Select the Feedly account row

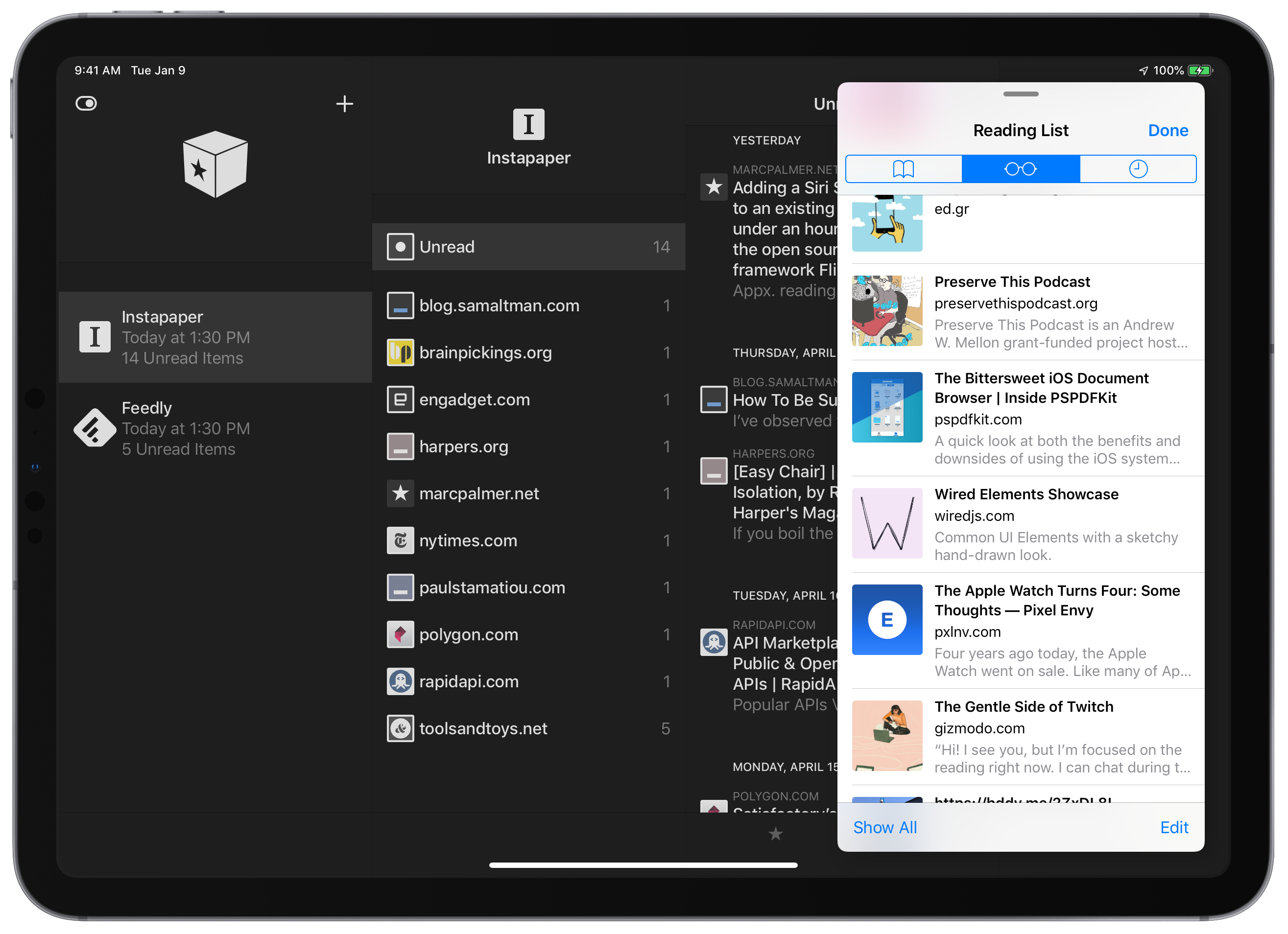tap(215, 428)
